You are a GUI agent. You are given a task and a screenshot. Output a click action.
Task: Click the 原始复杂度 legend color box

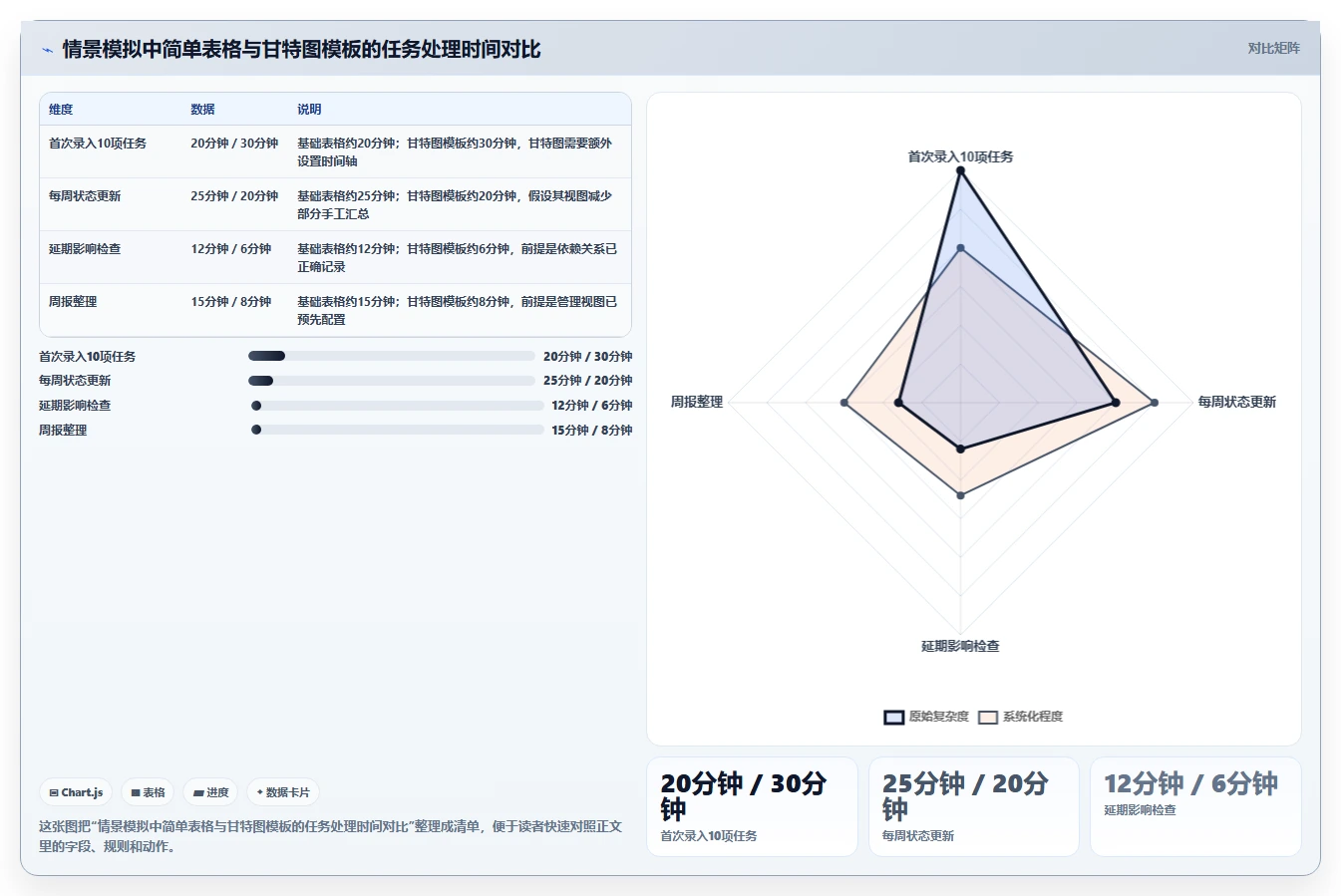tap(893, 718)
